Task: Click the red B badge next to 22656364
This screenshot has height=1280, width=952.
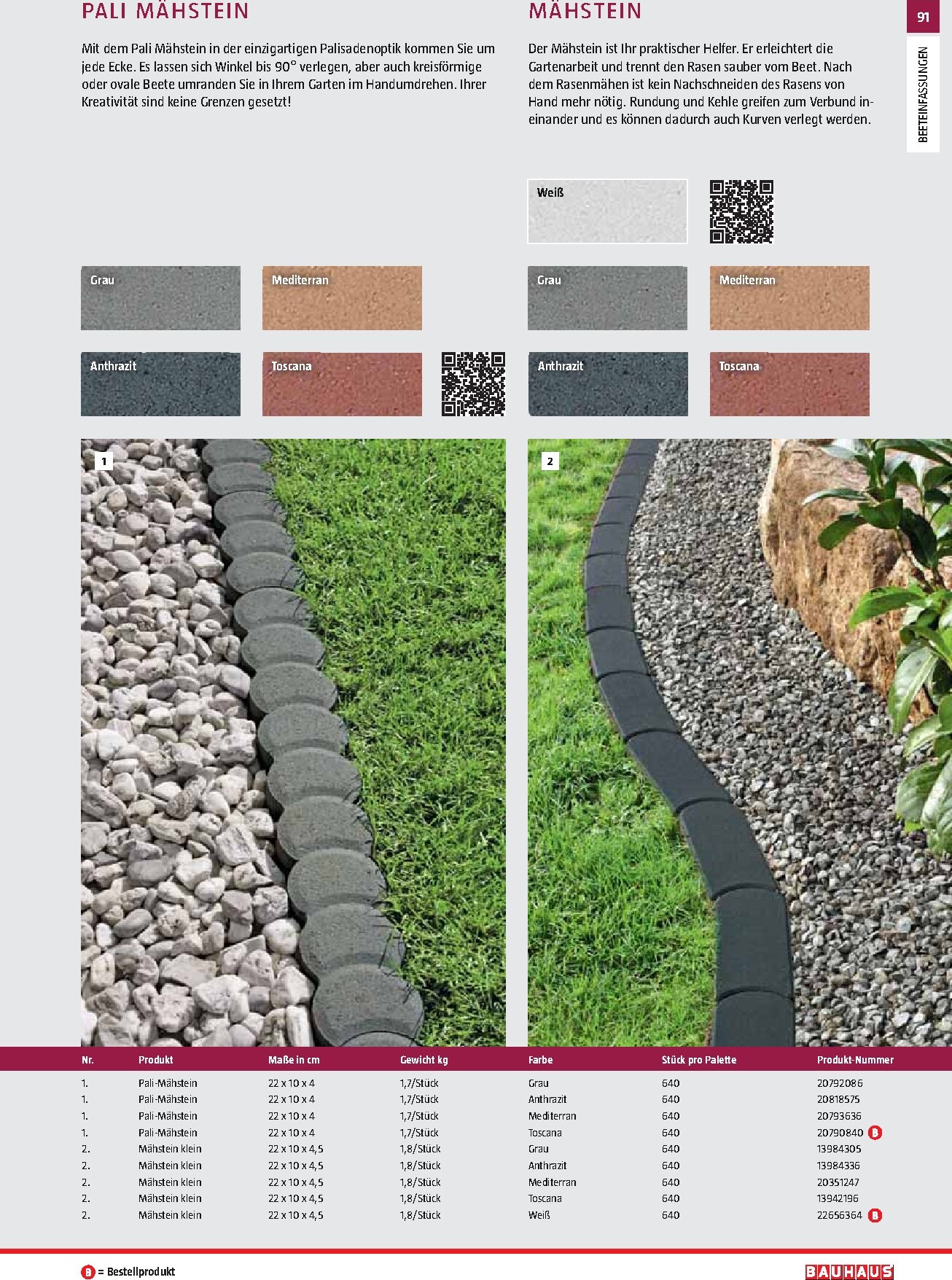Action: (875, 1215)
